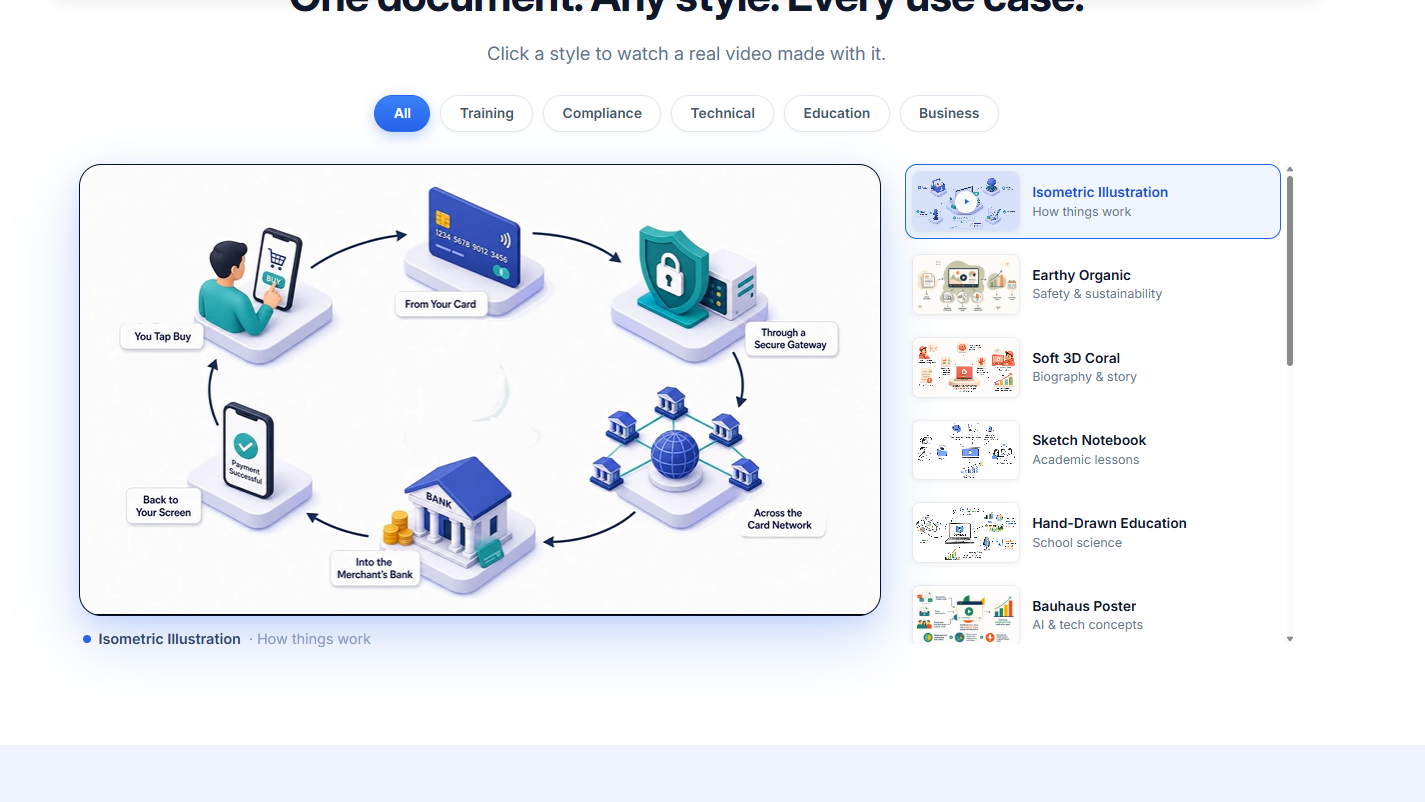Select the All filter tab

402,114
